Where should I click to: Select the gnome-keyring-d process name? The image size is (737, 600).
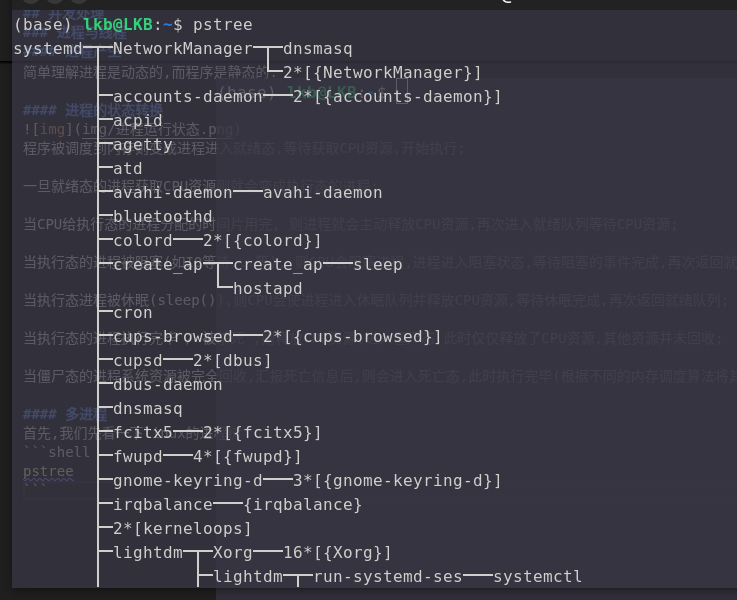(x=188, y=481)
